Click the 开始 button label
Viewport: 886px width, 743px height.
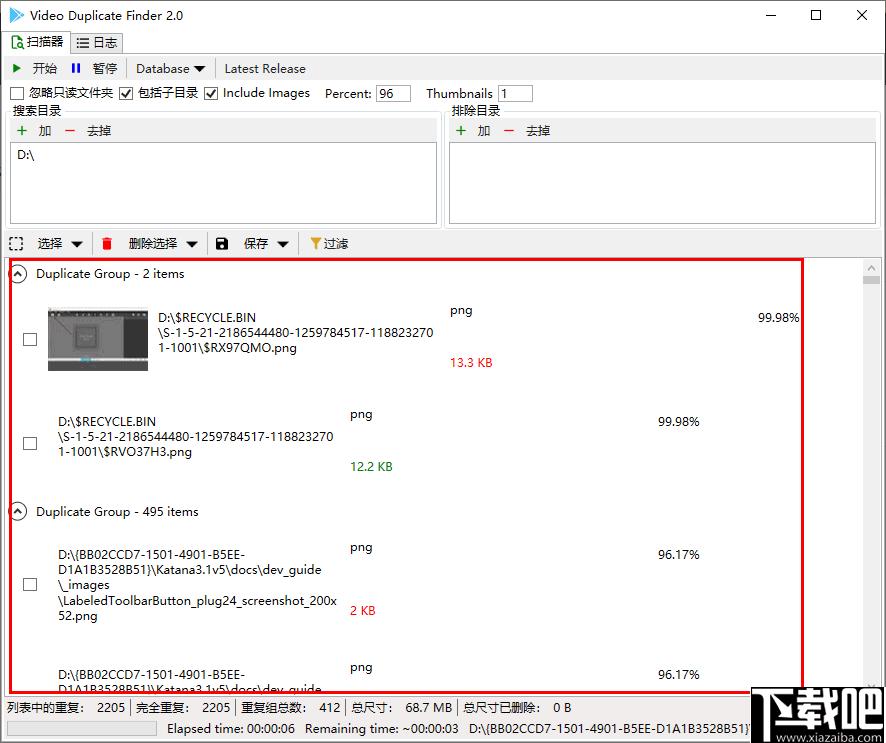point(45,68)
